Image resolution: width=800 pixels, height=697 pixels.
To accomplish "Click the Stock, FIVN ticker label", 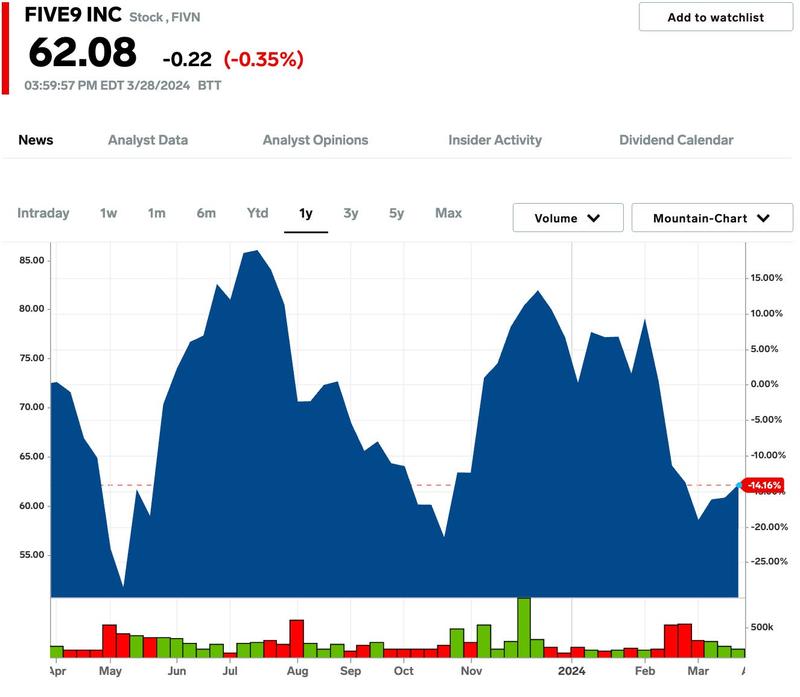I will click(x=165, y=17).
